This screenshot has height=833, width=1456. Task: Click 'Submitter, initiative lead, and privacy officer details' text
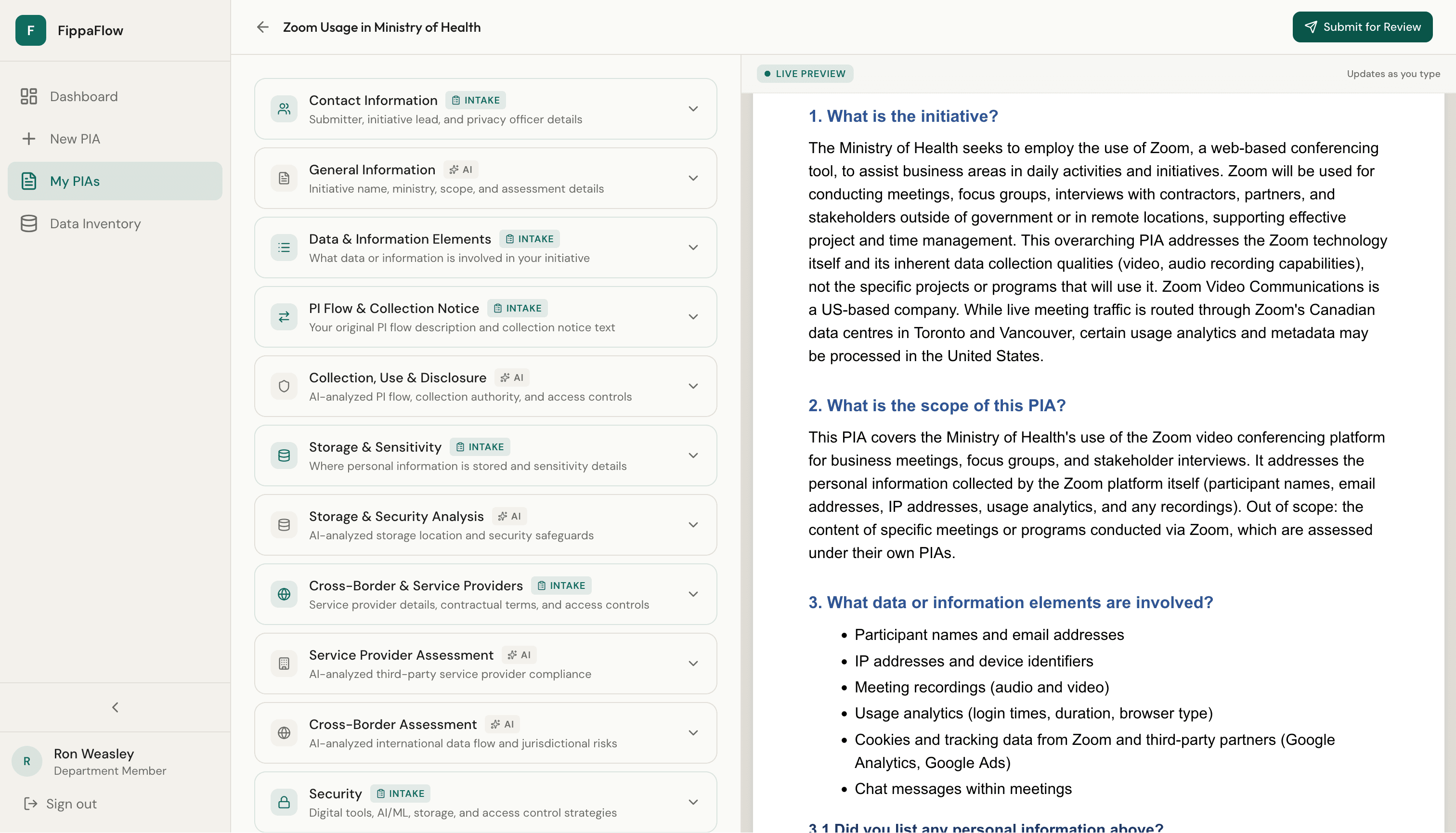446,119
